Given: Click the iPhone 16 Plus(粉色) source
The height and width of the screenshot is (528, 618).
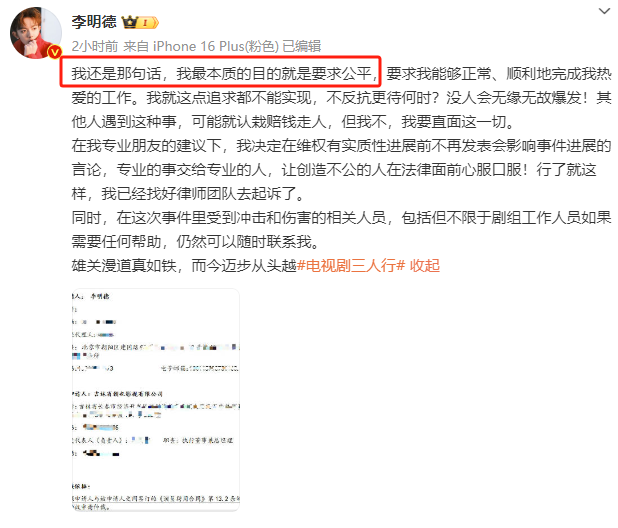Looking at the screenshot, I should tap(216, 46).
